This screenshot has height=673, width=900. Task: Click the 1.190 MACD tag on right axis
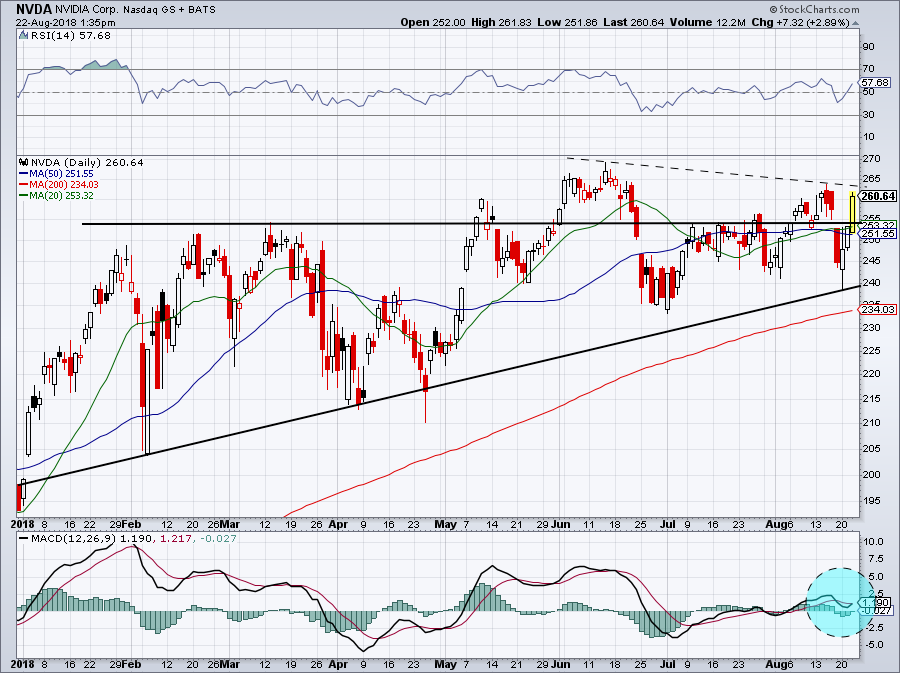pos(876,602)
